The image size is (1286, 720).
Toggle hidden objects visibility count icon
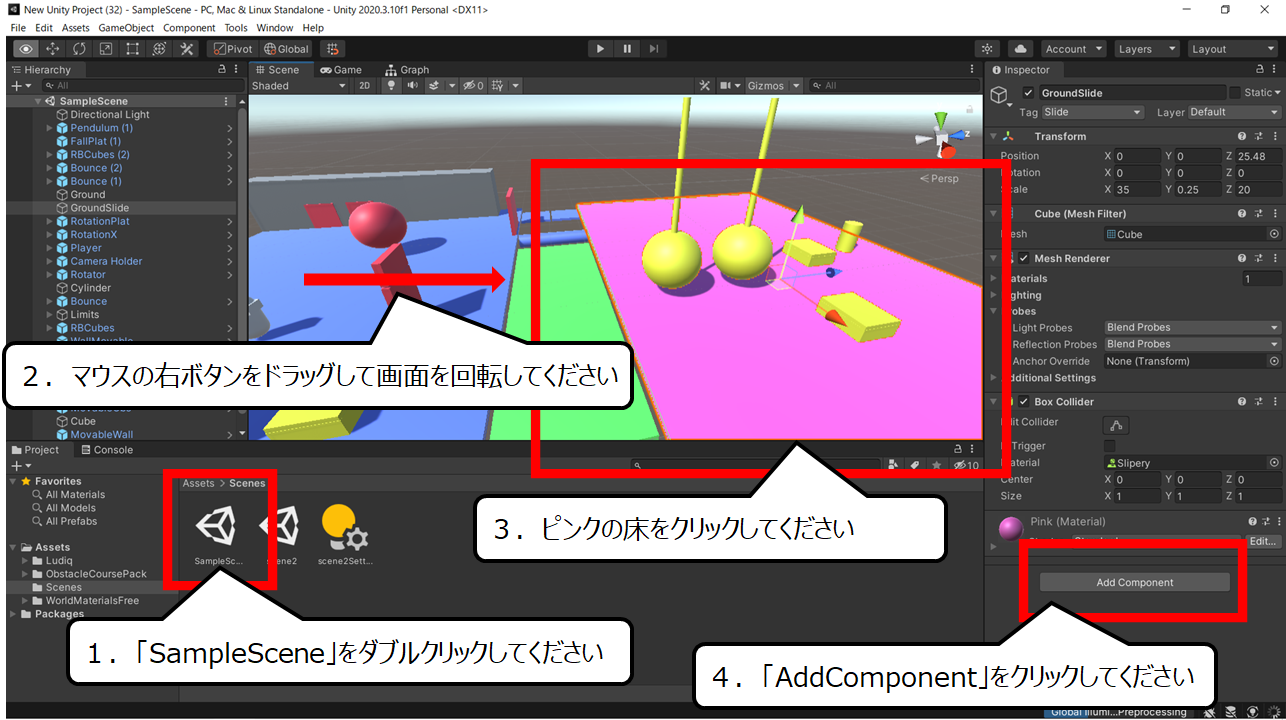(x=473, y=86)
